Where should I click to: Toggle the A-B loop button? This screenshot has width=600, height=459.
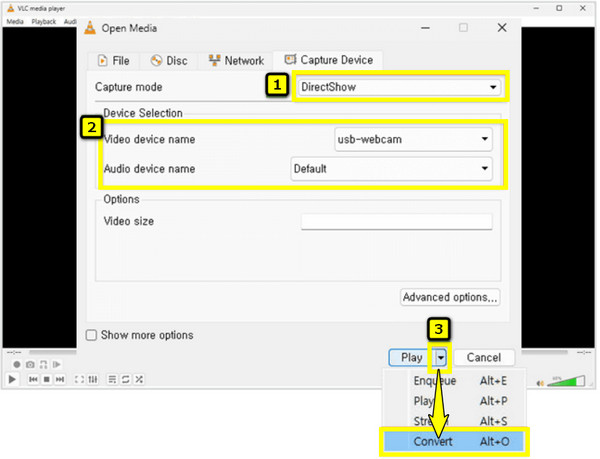44,365
